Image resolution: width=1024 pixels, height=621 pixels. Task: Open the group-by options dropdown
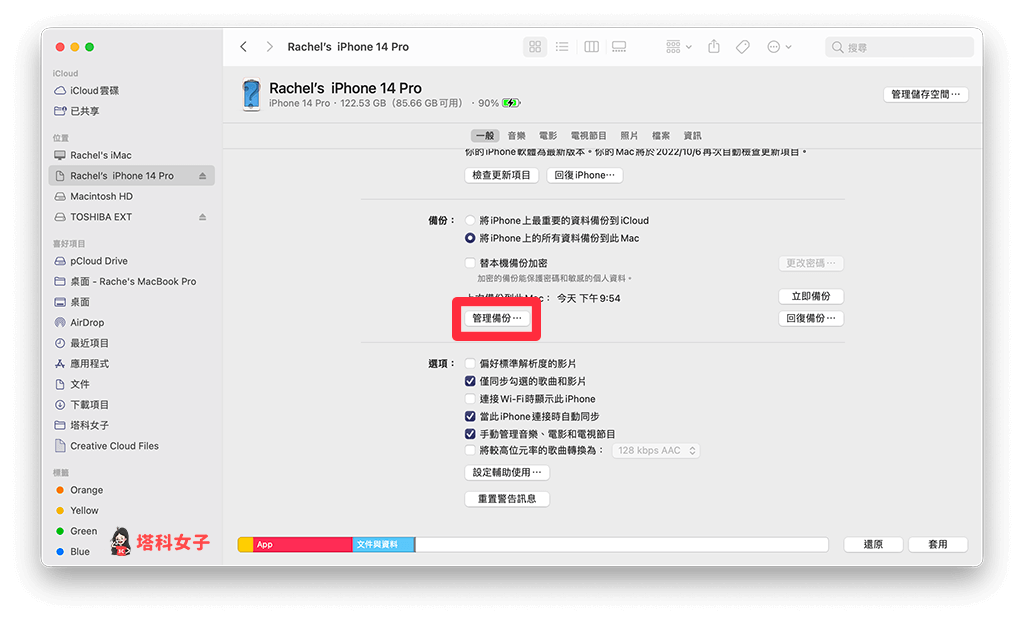pyautogui.click(x=679, y=47)
